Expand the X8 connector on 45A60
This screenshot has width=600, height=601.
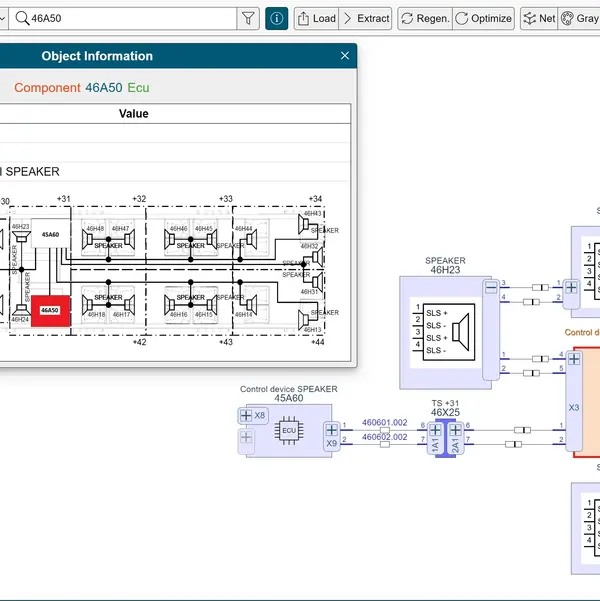pos(246,415)
